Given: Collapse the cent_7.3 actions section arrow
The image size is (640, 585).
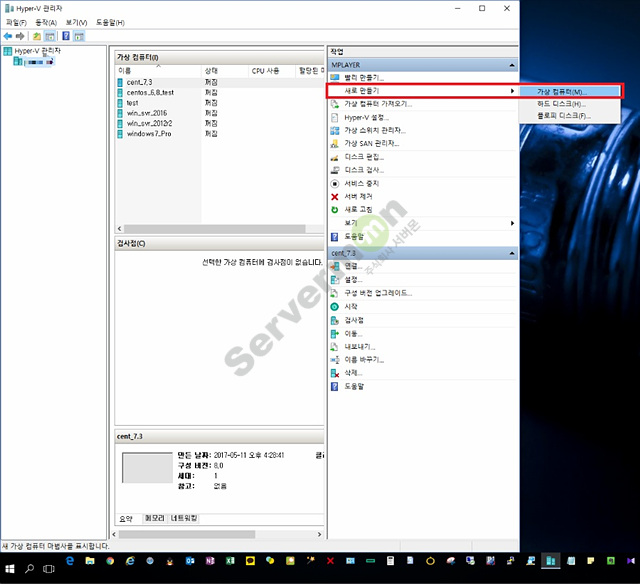Looking at the screenshot, I should point(512,254).
